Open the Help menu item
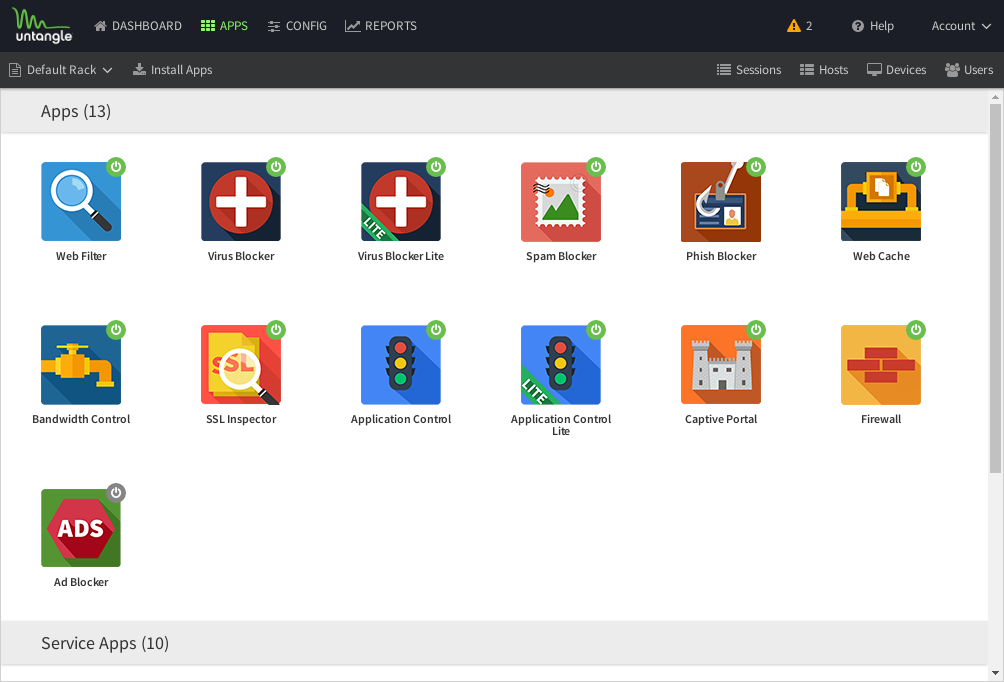The image size is (1004, 682). (x=873, y=26)
